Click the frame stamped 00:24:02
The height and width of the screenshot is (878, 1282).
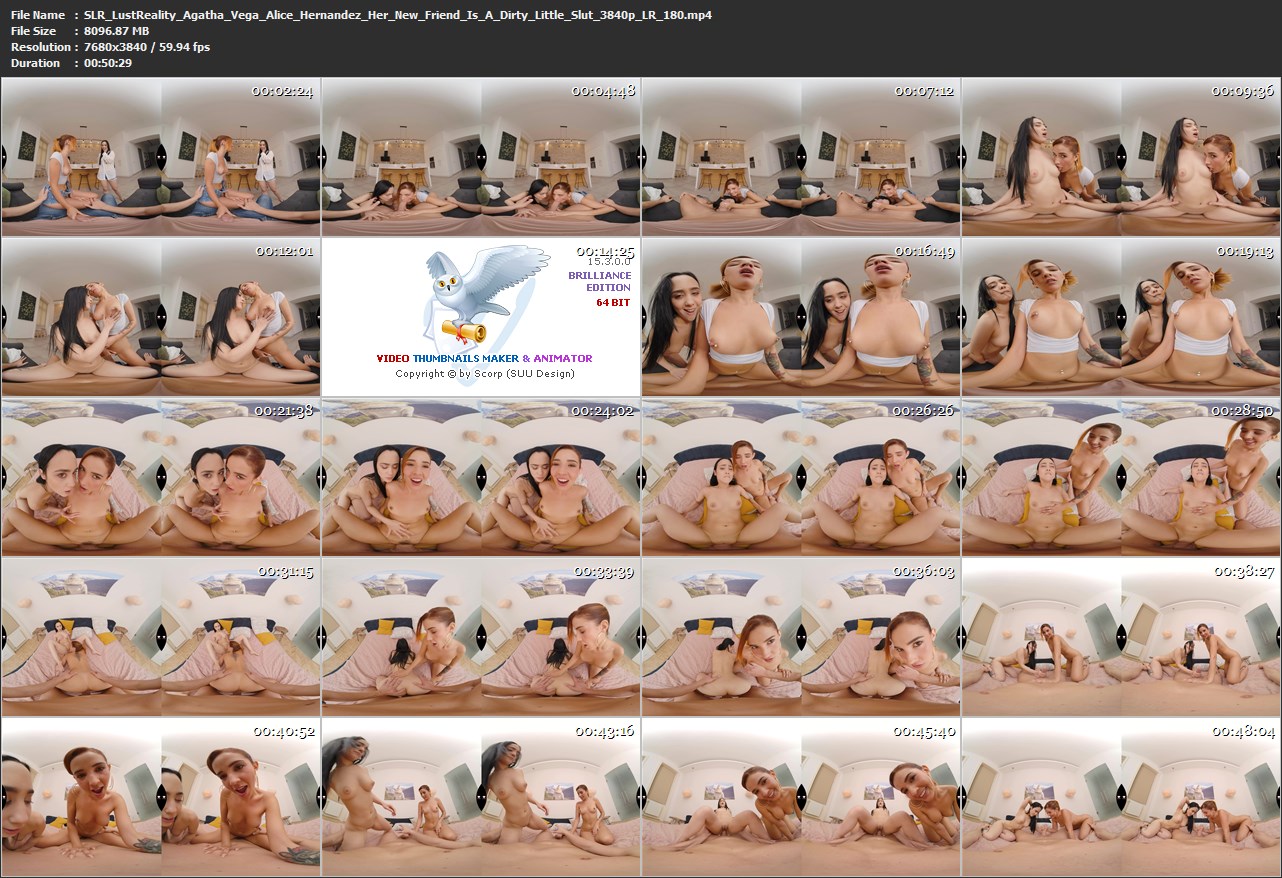coord(481,477)
